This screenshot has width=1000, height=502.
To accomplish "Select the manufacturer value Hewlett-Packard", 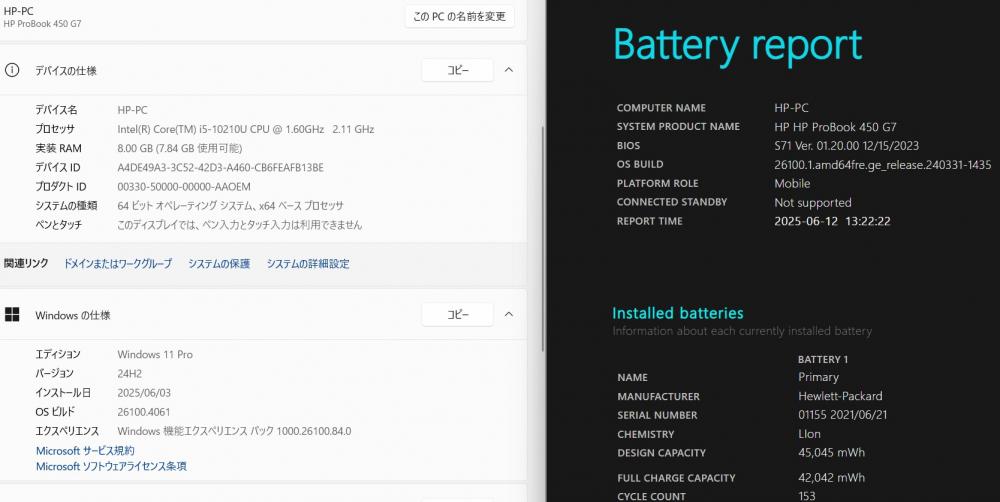I will click(x=840, y=396).
